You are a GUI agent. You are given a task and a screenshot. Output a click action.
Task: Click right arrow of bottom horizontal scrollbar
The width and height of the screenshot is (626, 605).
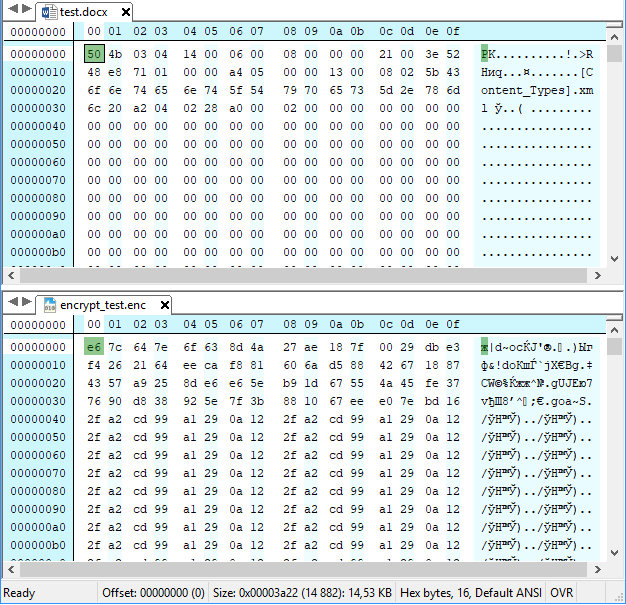tap(598, 569)
